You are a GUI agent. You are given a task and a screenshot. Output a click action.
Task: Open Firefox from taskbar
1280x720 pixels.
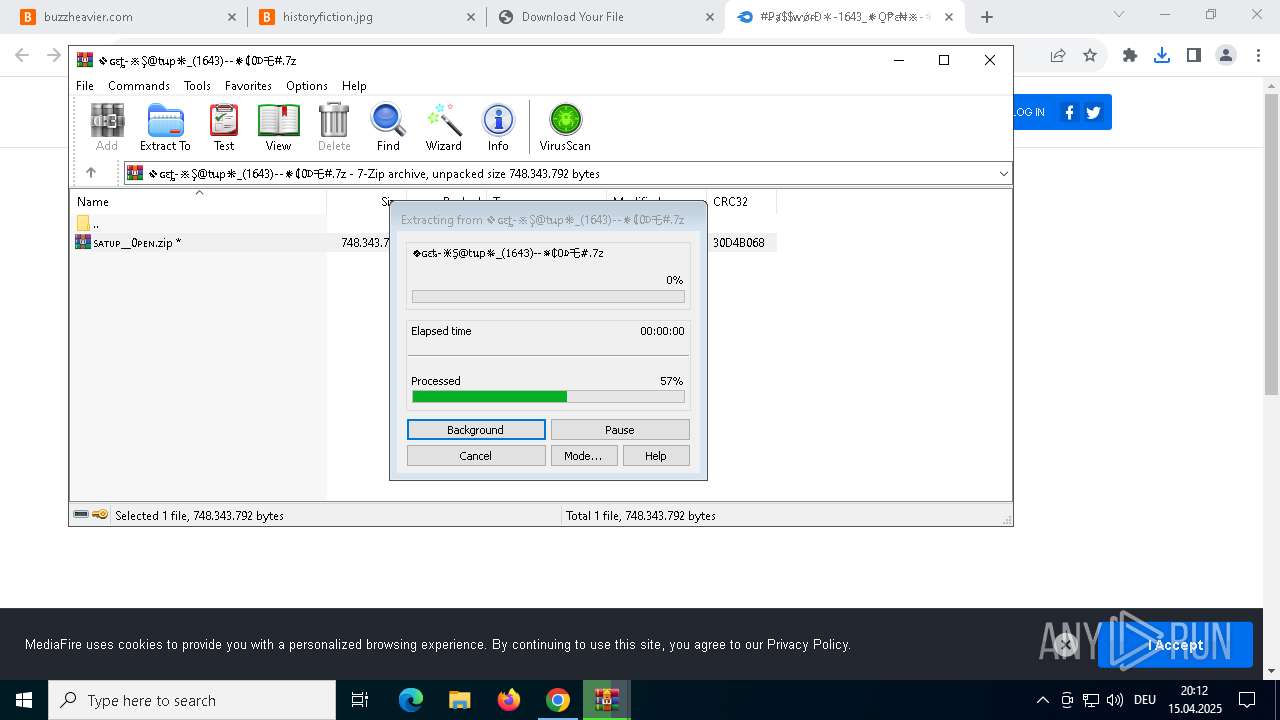509,700
